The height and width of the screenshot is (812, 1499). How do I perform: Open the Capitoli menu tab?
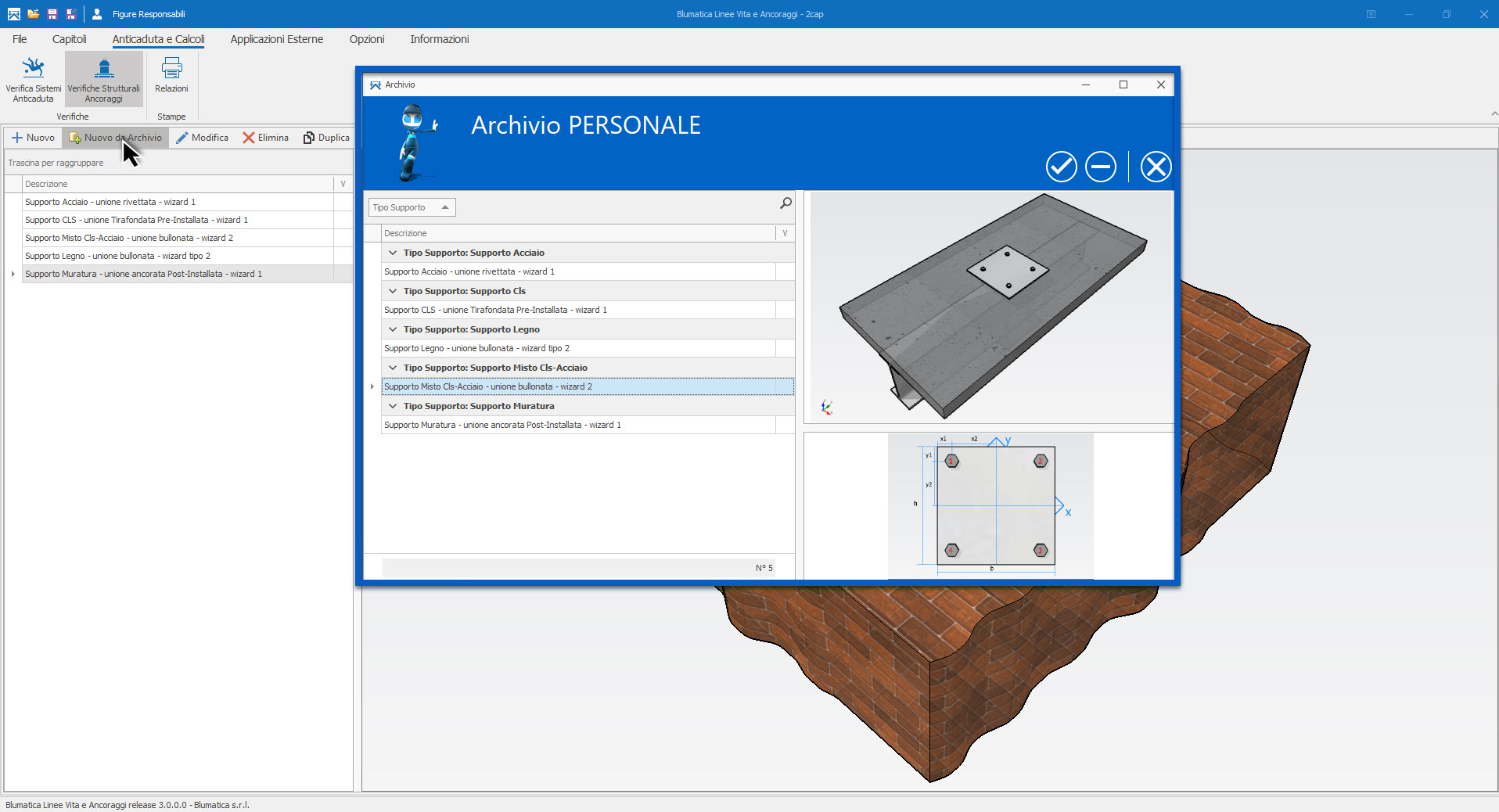(69, 39)
